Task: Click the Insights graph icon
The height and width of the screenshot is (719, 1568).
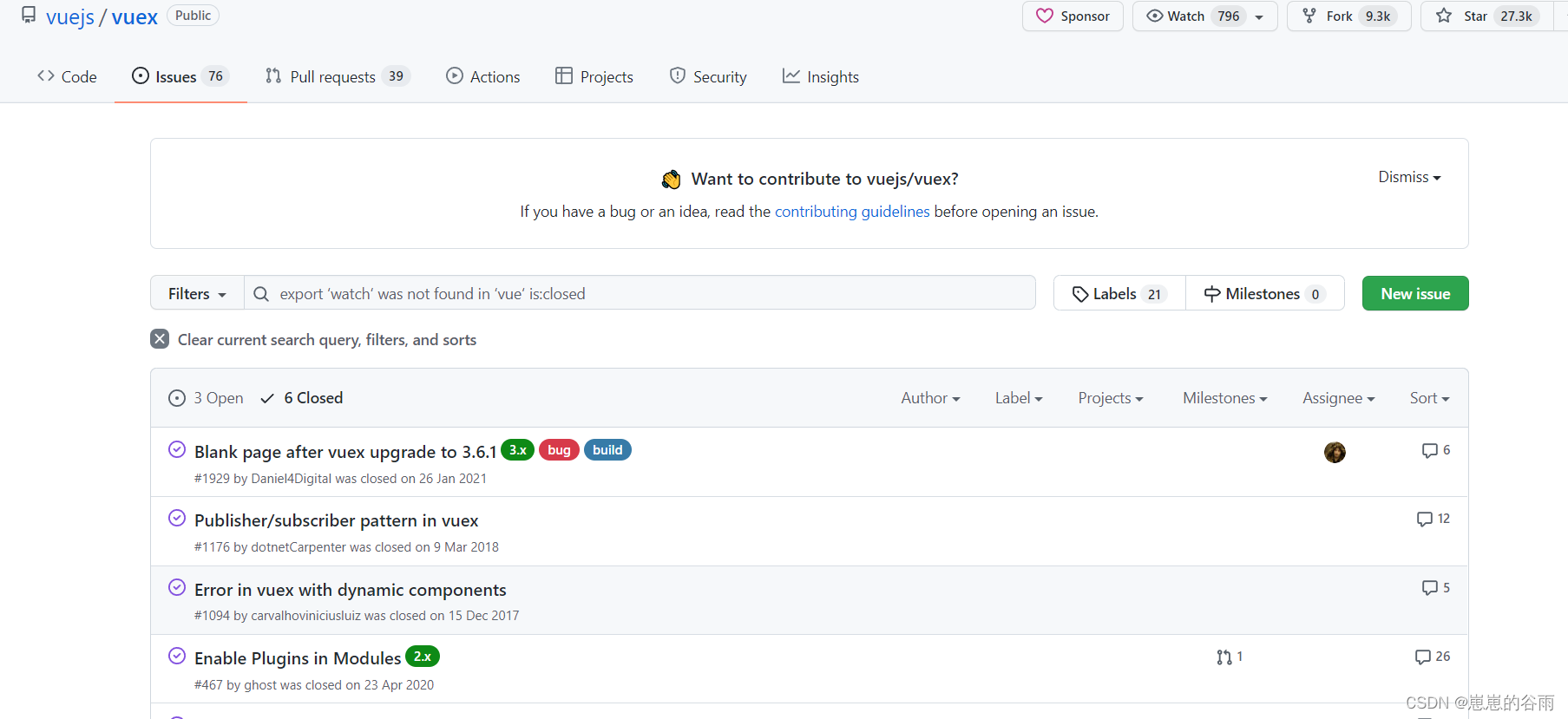Action: click(x=791, y=76)
